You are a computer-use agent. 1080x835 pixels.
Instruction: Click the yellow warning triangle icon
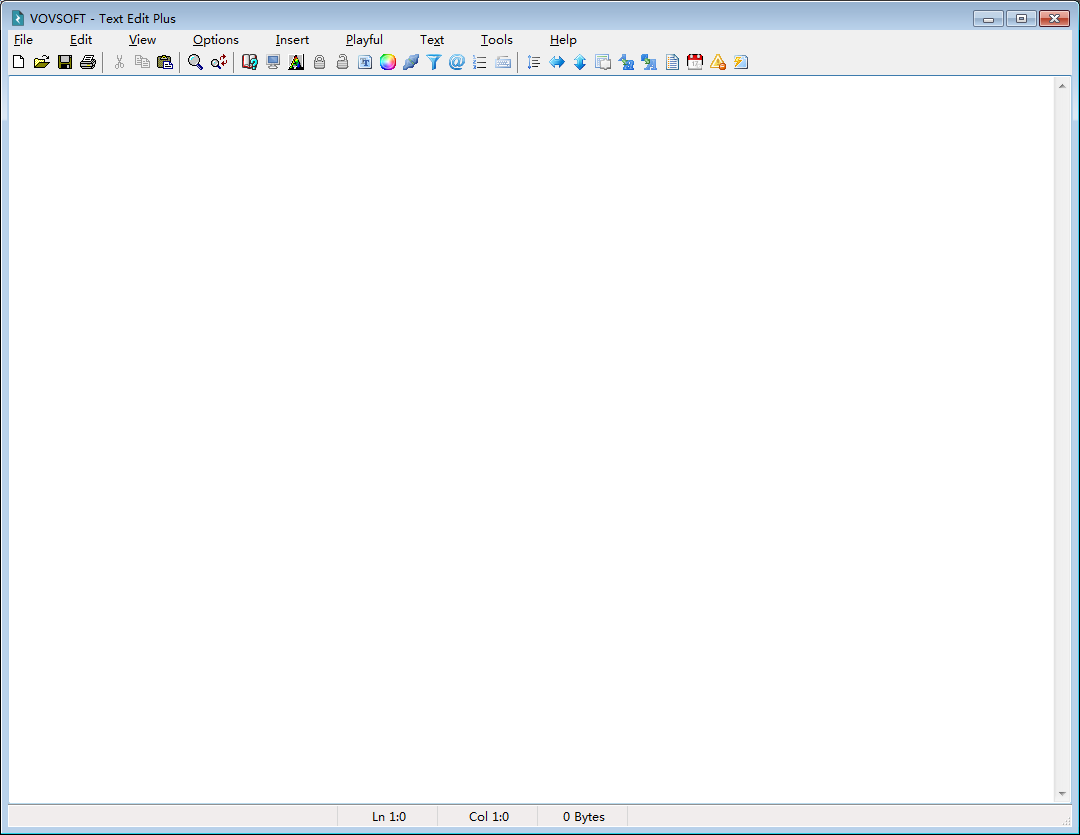tap(718, 62)
